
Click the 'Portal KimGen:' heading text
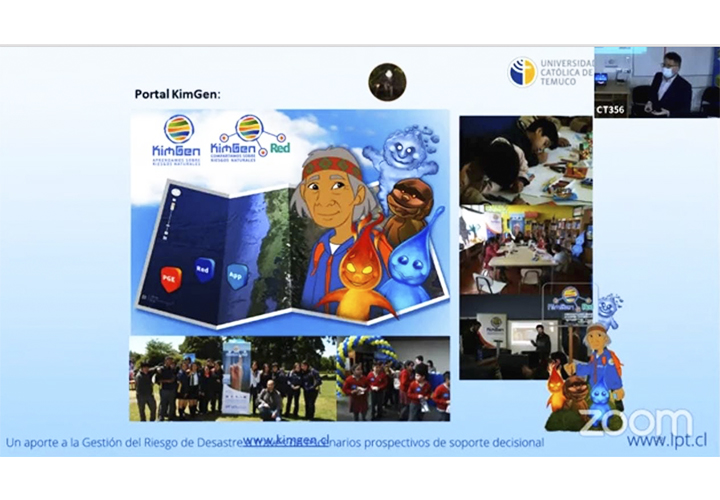[x=178, y=94]
